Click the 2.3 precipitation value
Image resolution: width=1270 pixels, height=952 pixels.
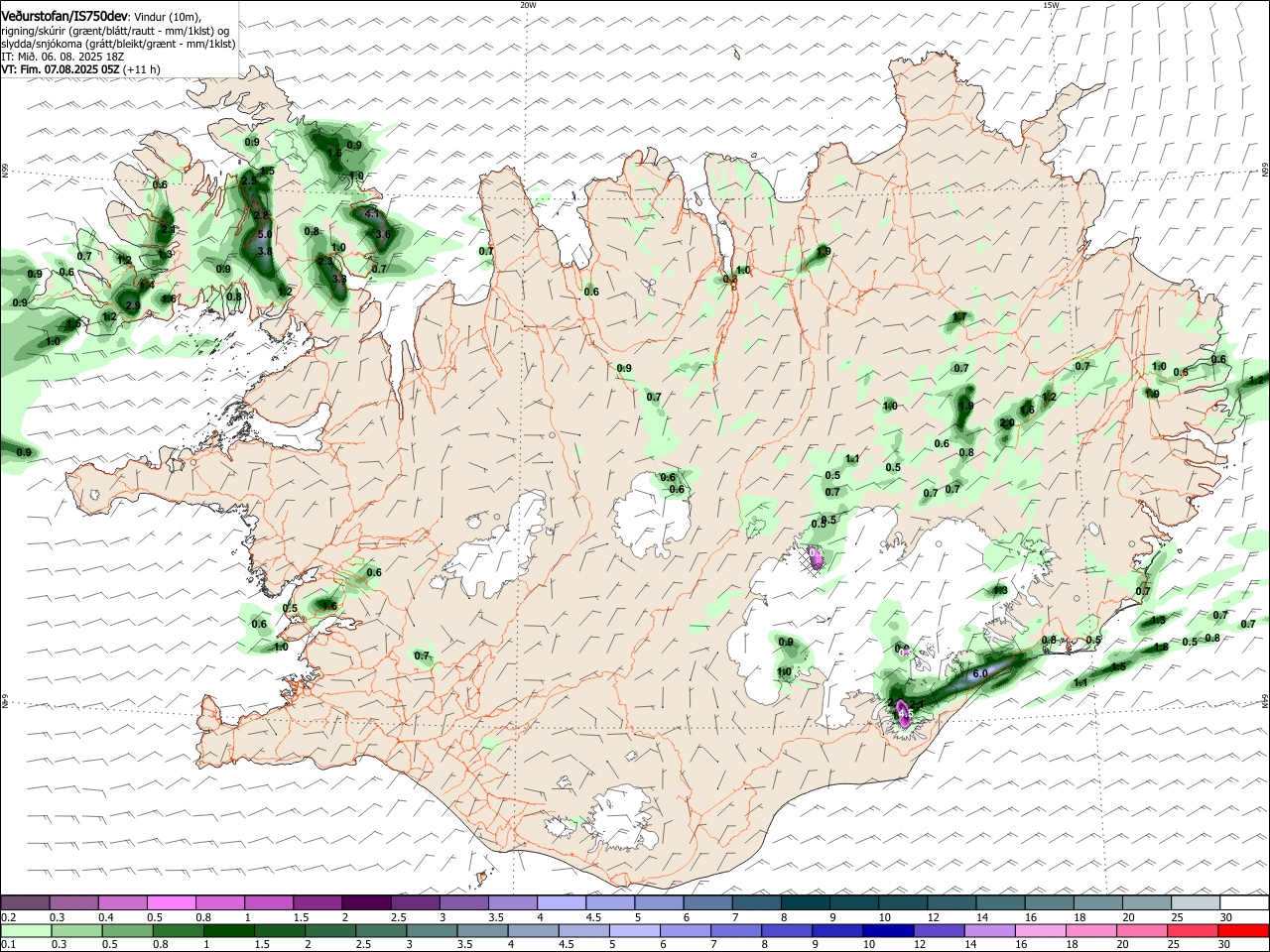click(x=324, y=261)
